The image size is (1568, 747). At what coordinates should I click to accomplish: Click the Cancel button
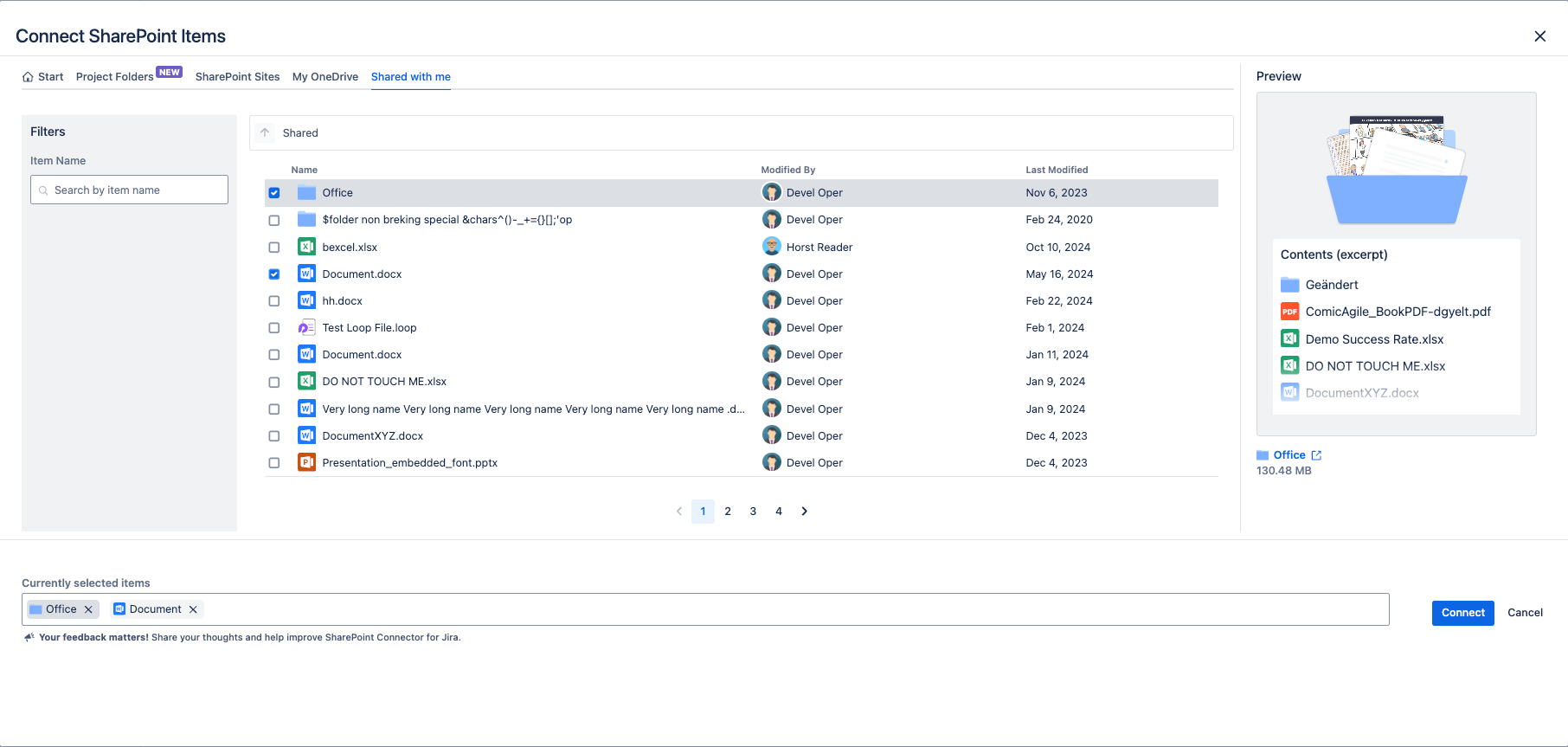[x=1525, y=613]
